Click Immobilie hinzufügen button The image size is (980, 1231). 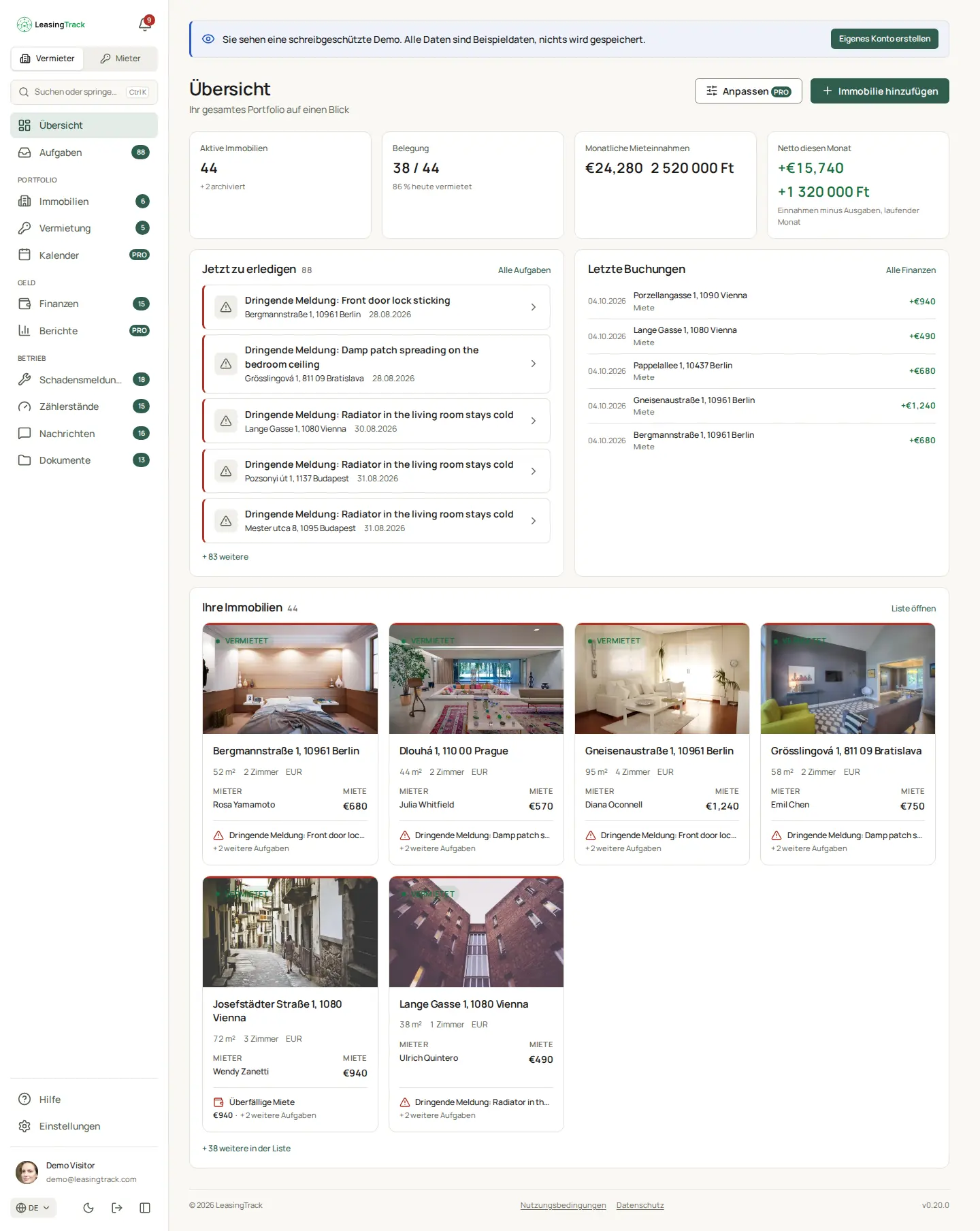[x=880, y=91]
